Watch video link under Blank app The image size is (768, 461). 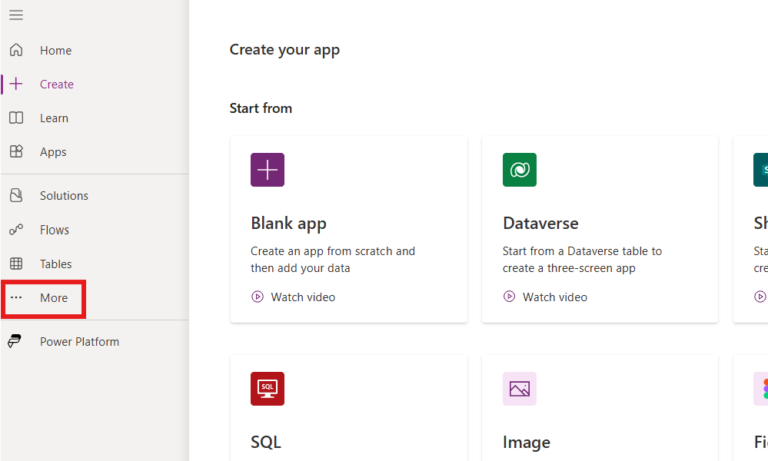302,297
